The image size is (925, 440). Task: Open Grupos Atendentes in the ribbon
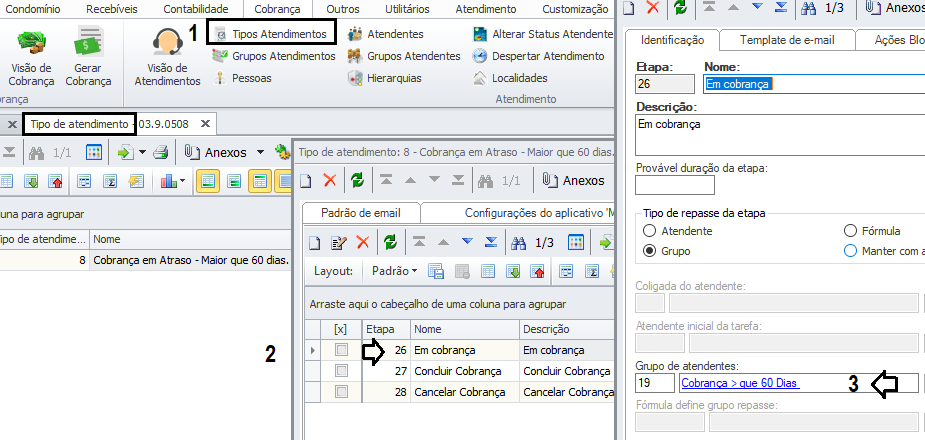tap(404, 56)
